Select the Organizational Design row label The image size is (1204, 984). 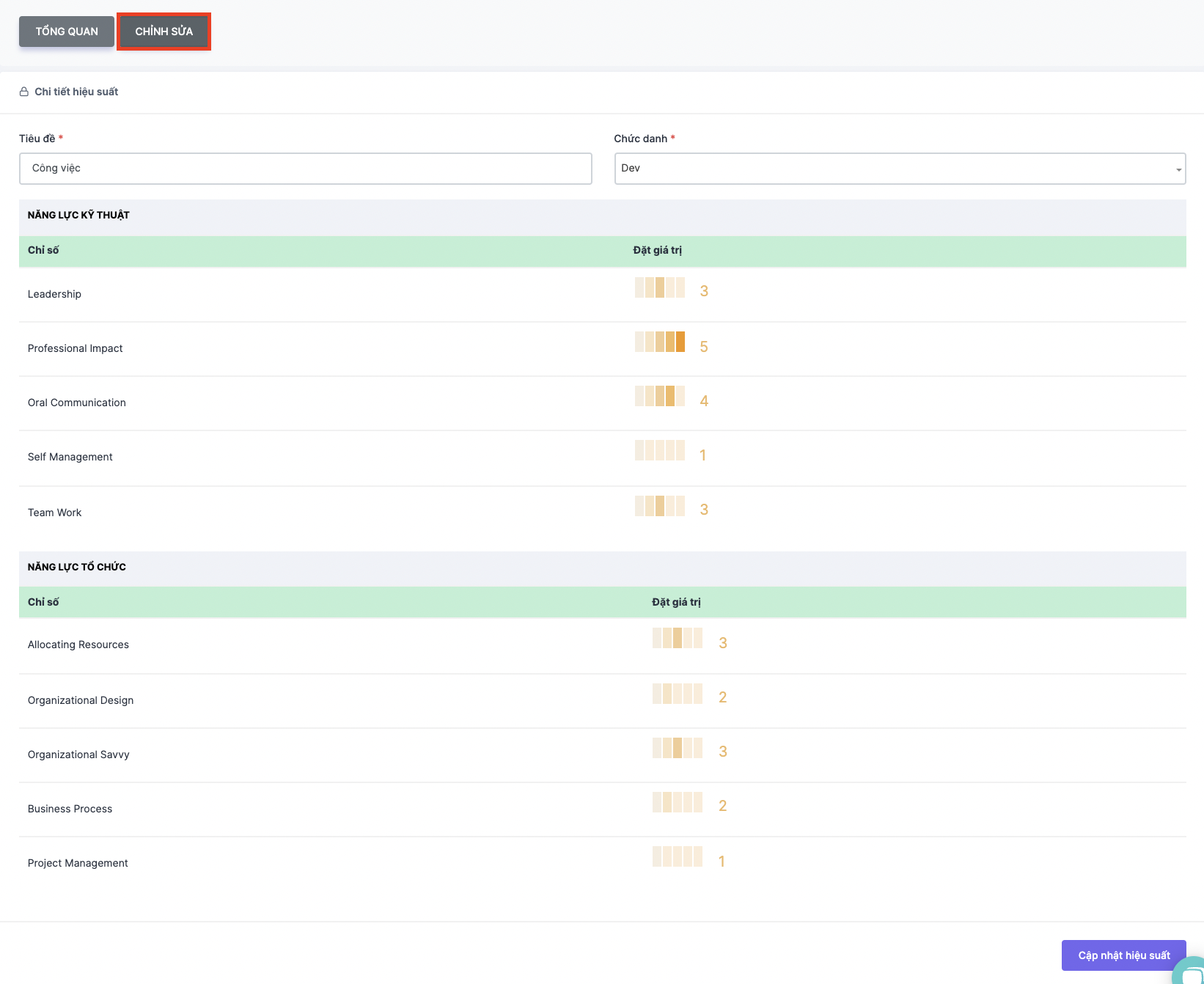point(81,700)
